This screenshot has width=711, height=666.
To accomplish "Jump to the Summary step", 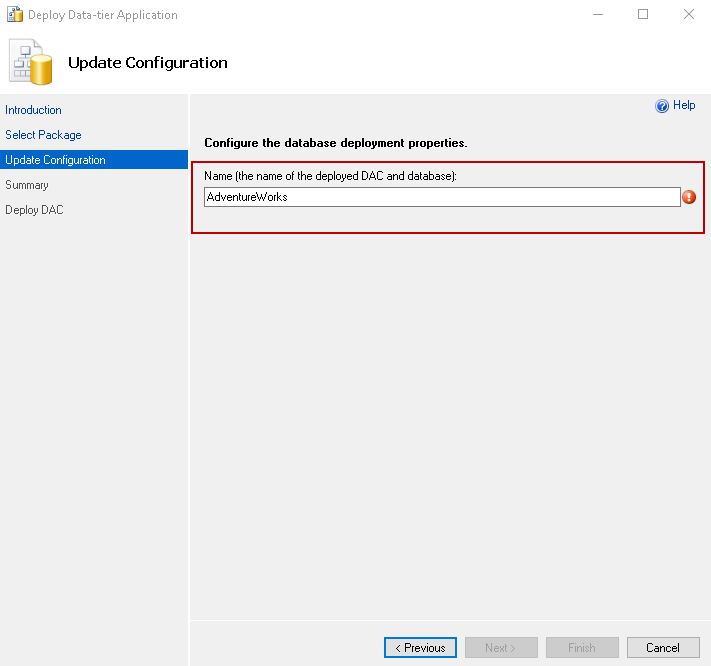I will [x=27, y=185].
